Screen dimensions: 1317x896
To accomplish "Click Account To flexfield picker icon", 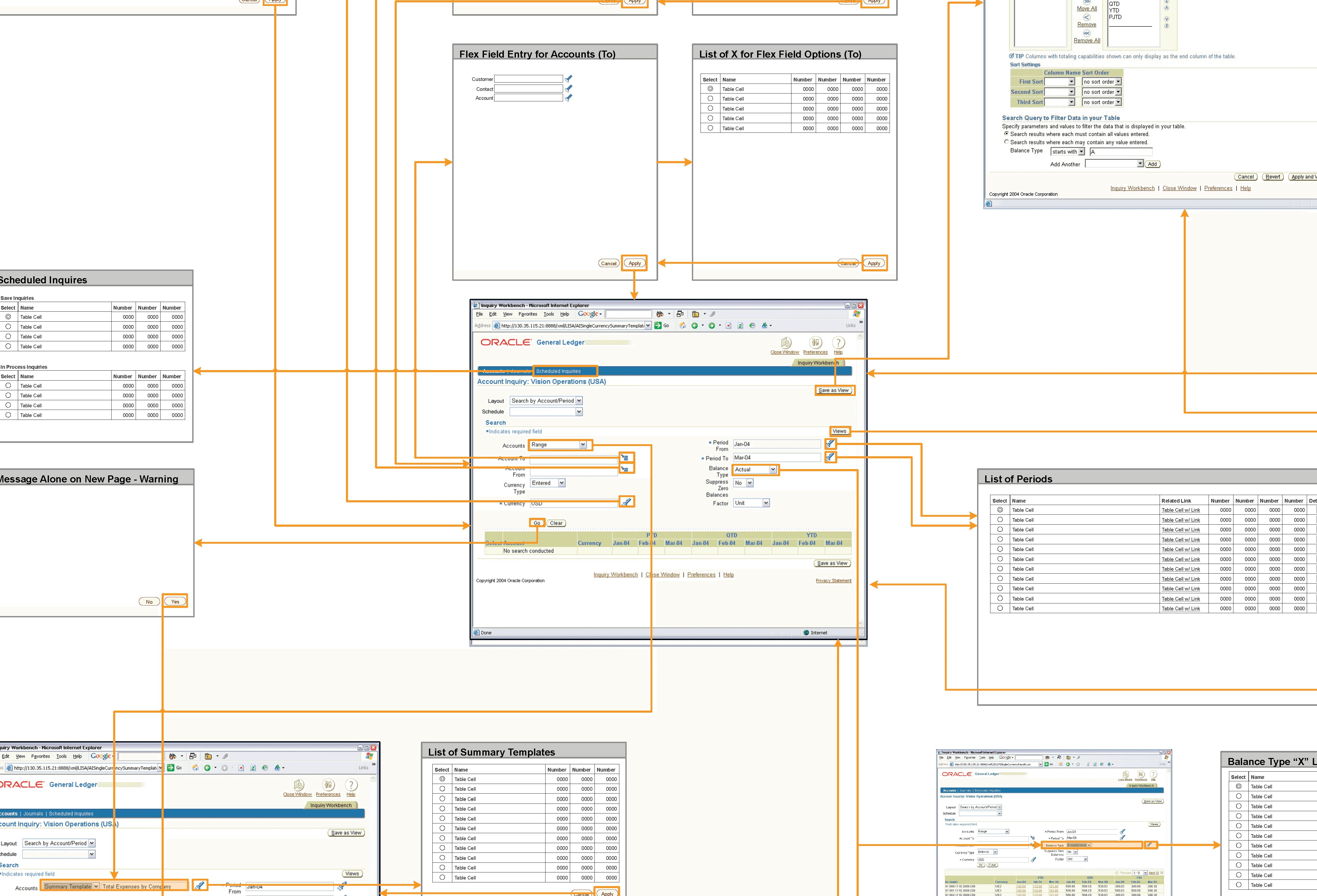I will [x=625, y=458].
